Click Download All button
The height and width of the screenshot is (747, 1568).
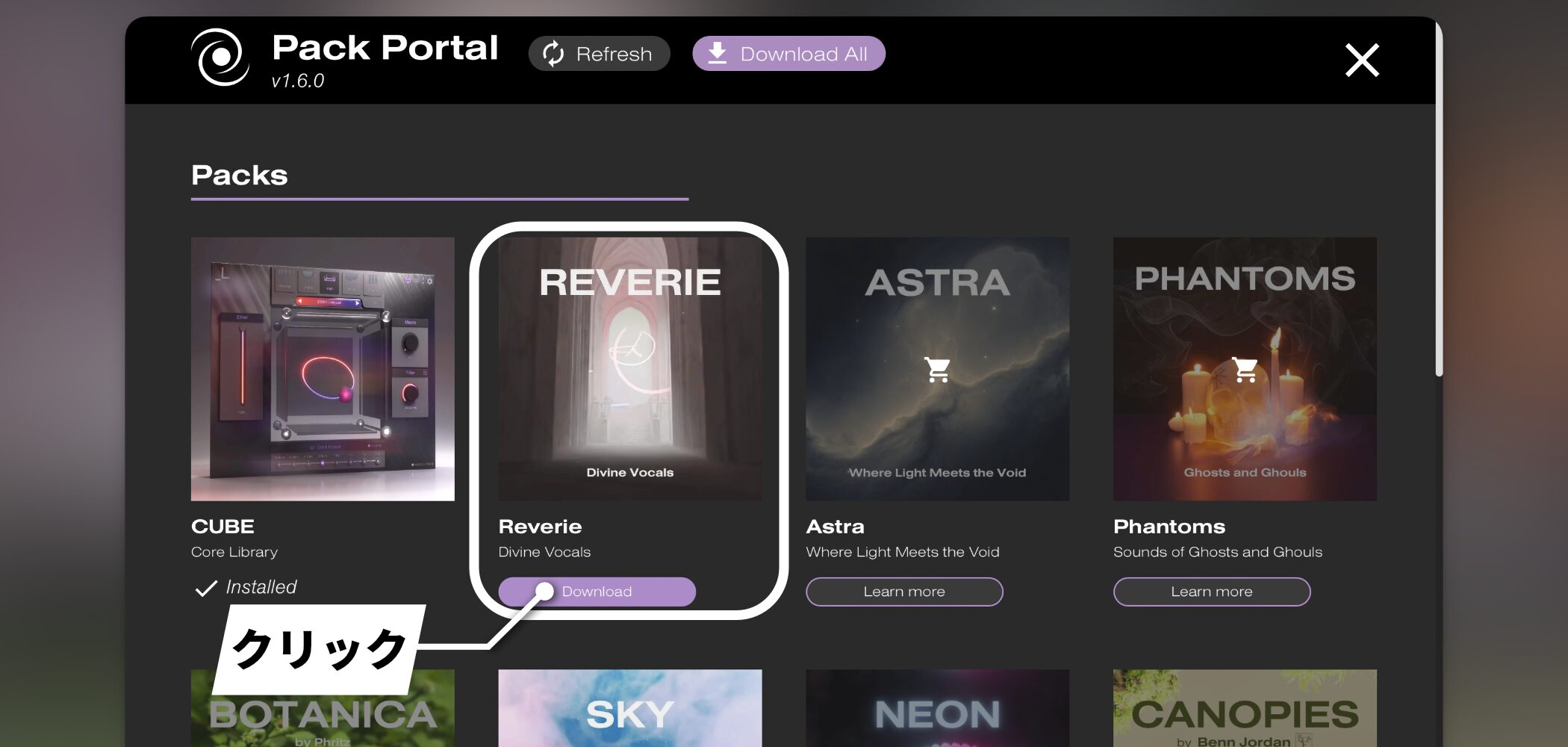point(788,54)
